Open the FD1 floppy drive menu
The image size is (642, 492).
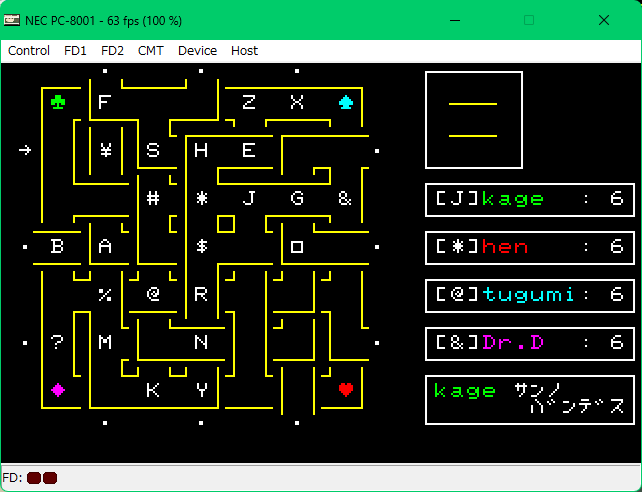[75, 51]
